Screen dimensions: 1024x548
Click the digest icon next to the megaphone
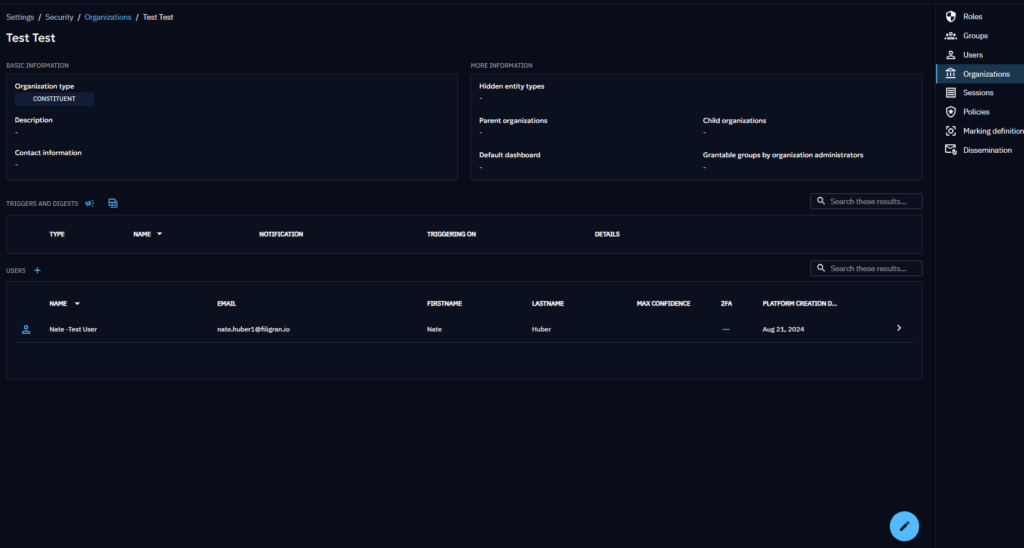(x=113, y=203)
